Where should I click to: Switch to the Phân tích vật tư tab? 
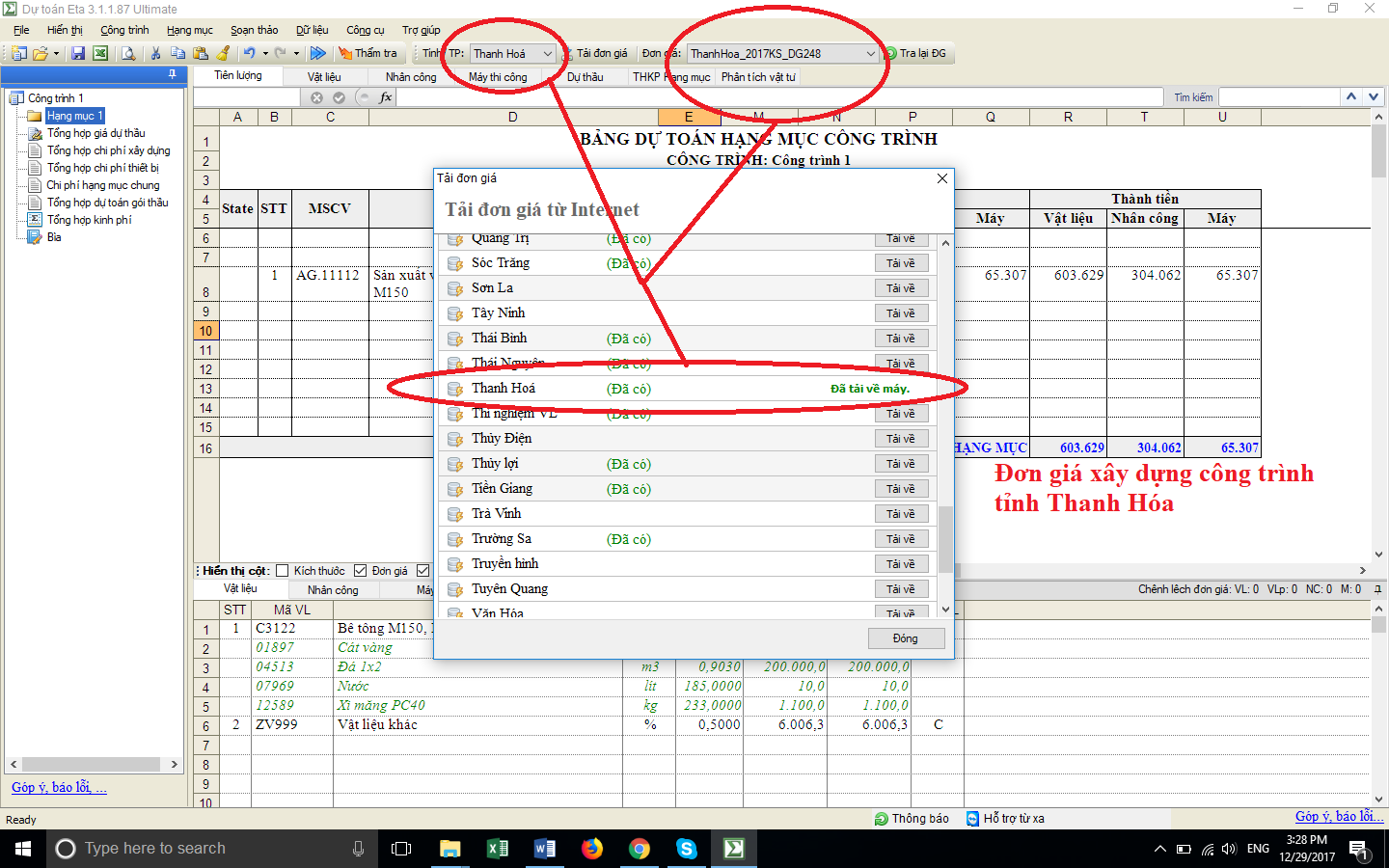pos(758,77)
